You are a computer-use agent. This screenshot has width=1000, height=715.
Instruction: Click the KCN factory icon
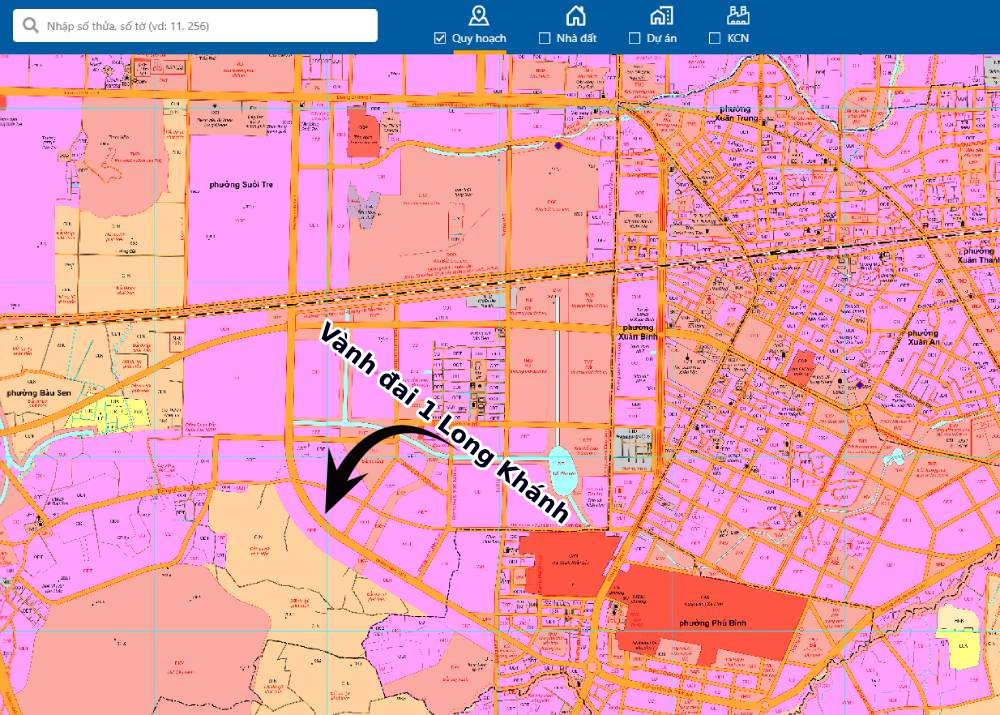[x=739, y=15]
